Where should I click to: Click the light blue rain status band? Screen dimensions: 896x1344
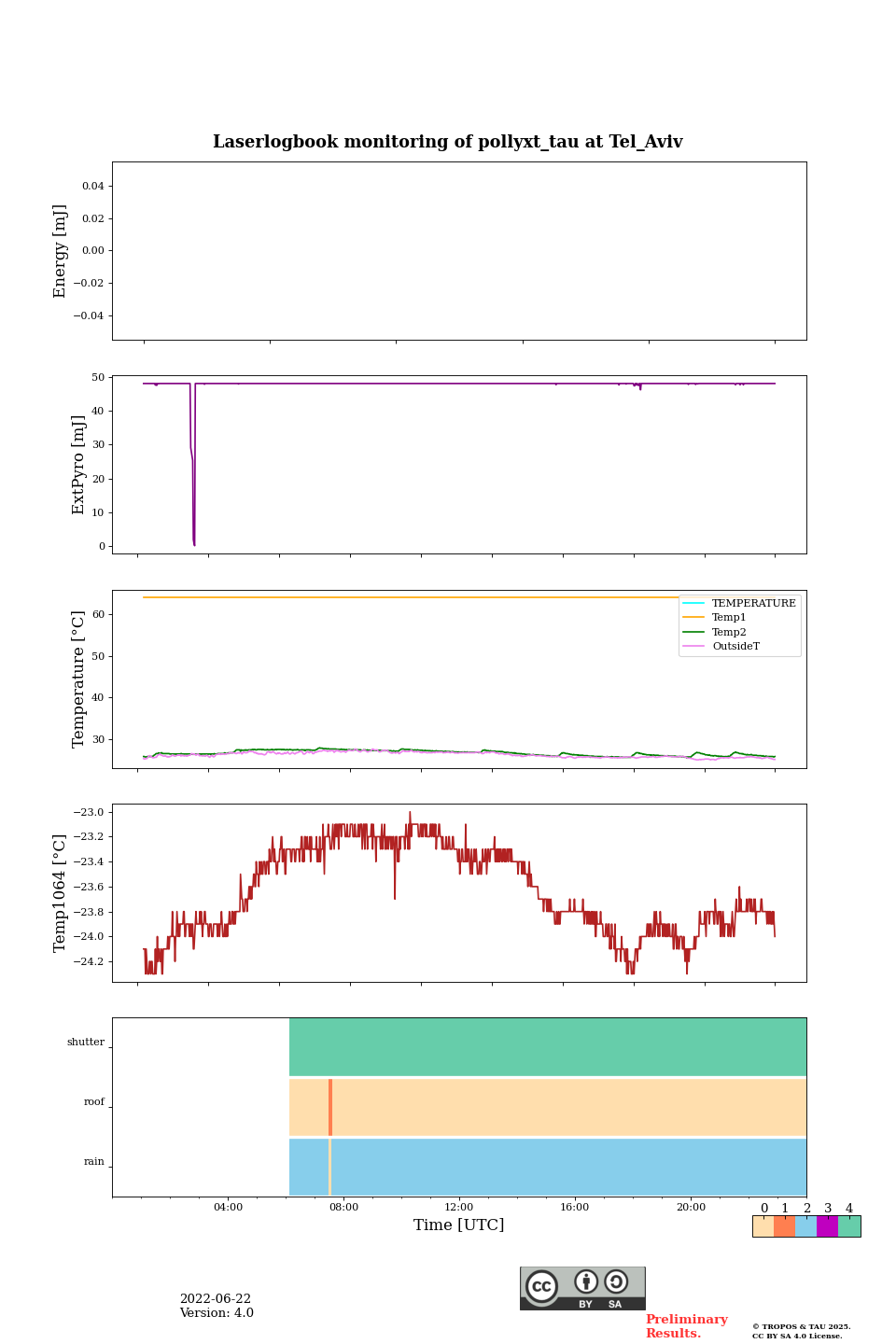548,1167
